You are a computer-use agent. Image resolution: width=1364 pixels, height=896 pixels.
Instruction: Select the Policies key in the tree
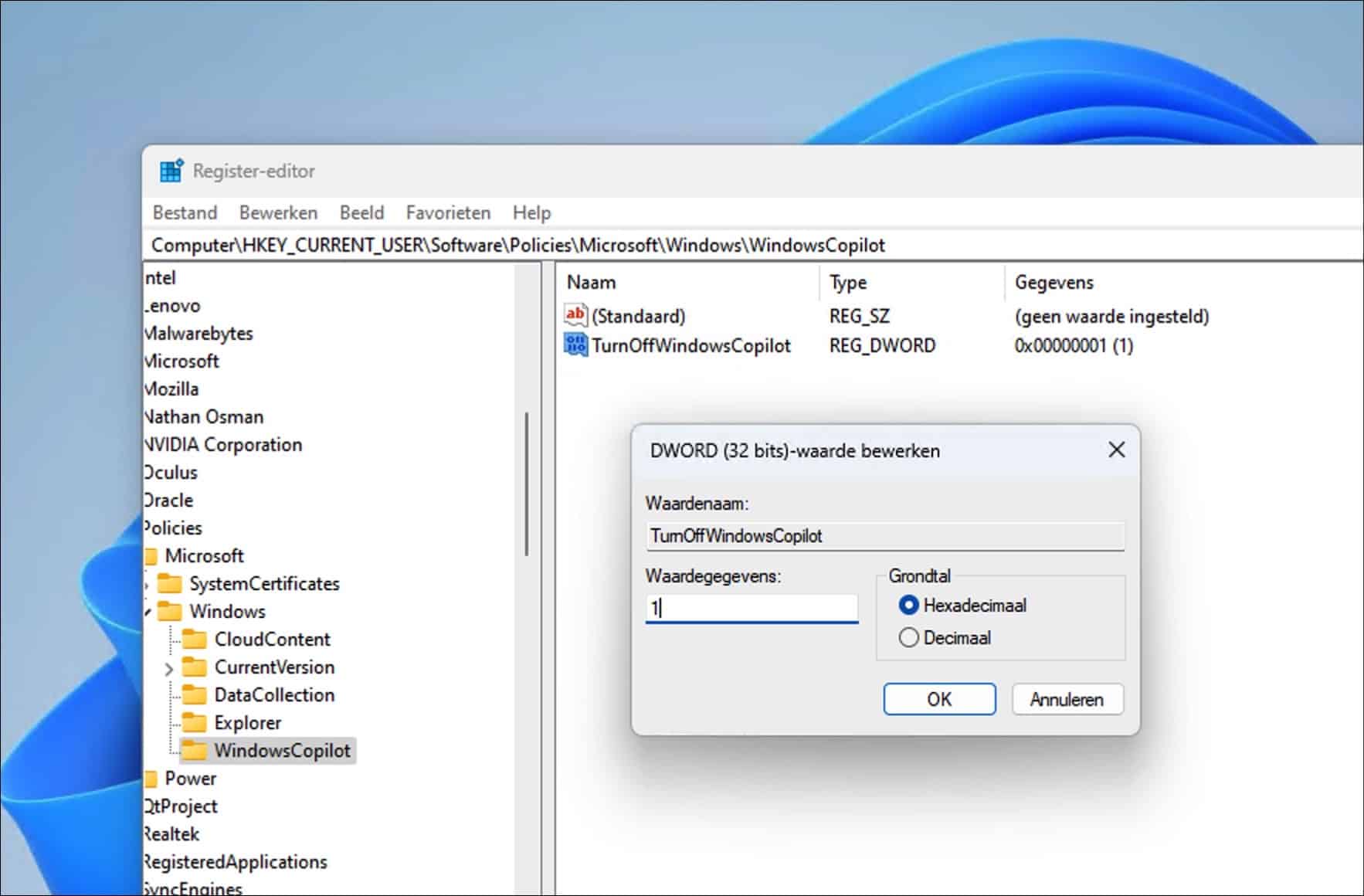click(x=175, y=528)
